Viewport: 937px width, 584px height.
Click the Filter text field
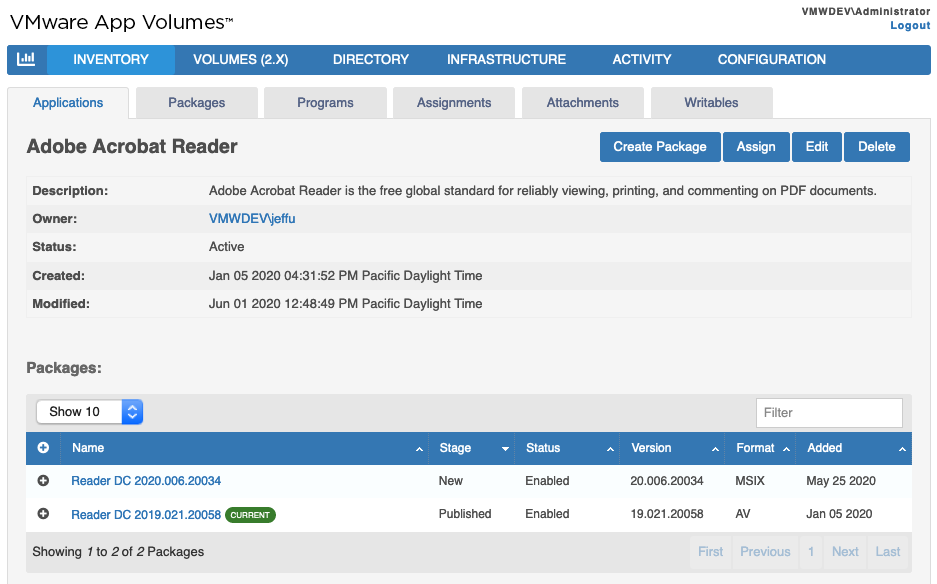tap(828, 412)
